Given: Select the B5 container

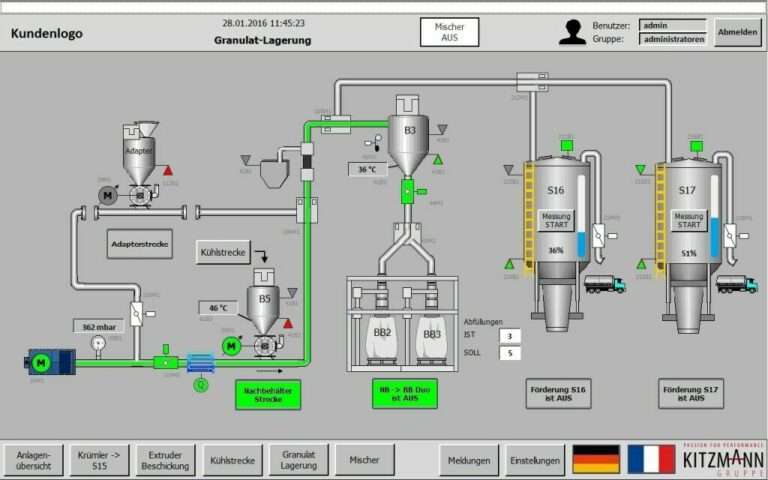Looking at the screenshot, I should click(x=264, y=302).
